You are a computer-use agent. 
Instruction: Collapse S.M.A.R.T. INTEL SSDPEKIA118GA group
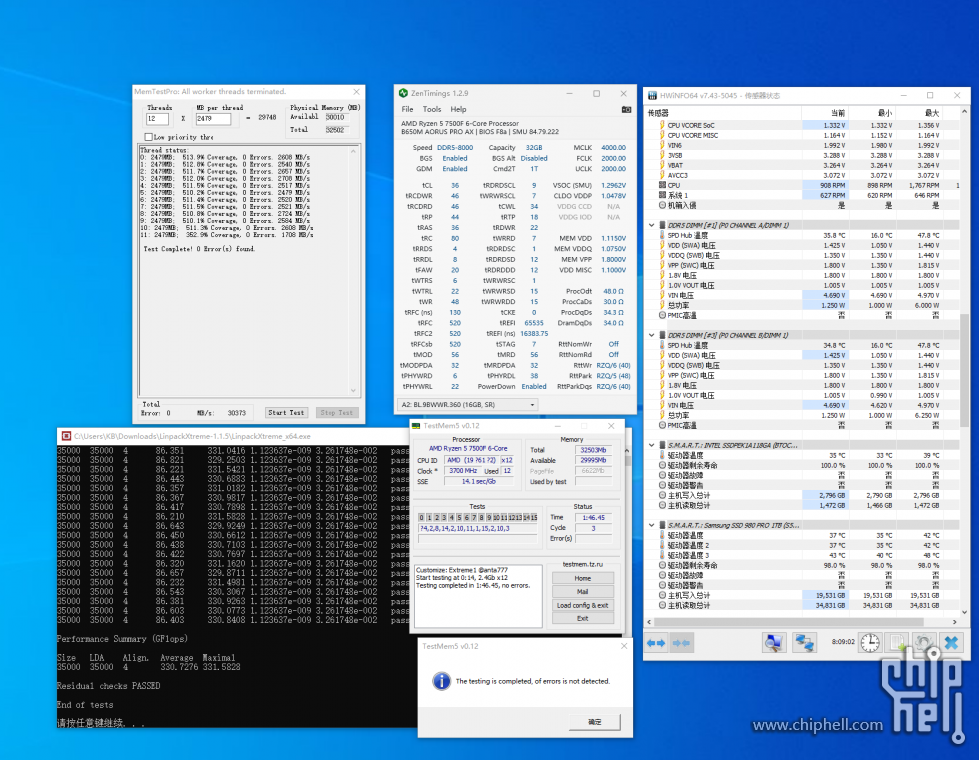coord(651,445)
